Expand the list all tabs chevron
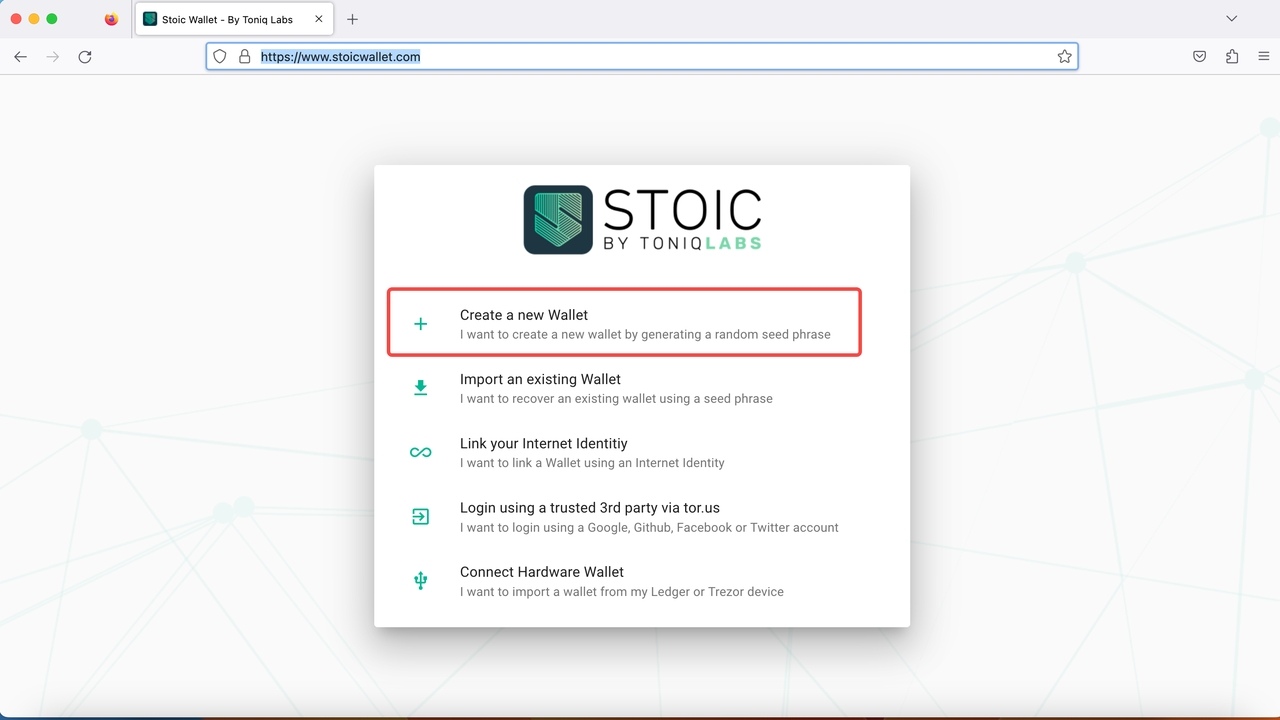The width and height of the screenshot is (1280, 720). [x=1232, y=19]
